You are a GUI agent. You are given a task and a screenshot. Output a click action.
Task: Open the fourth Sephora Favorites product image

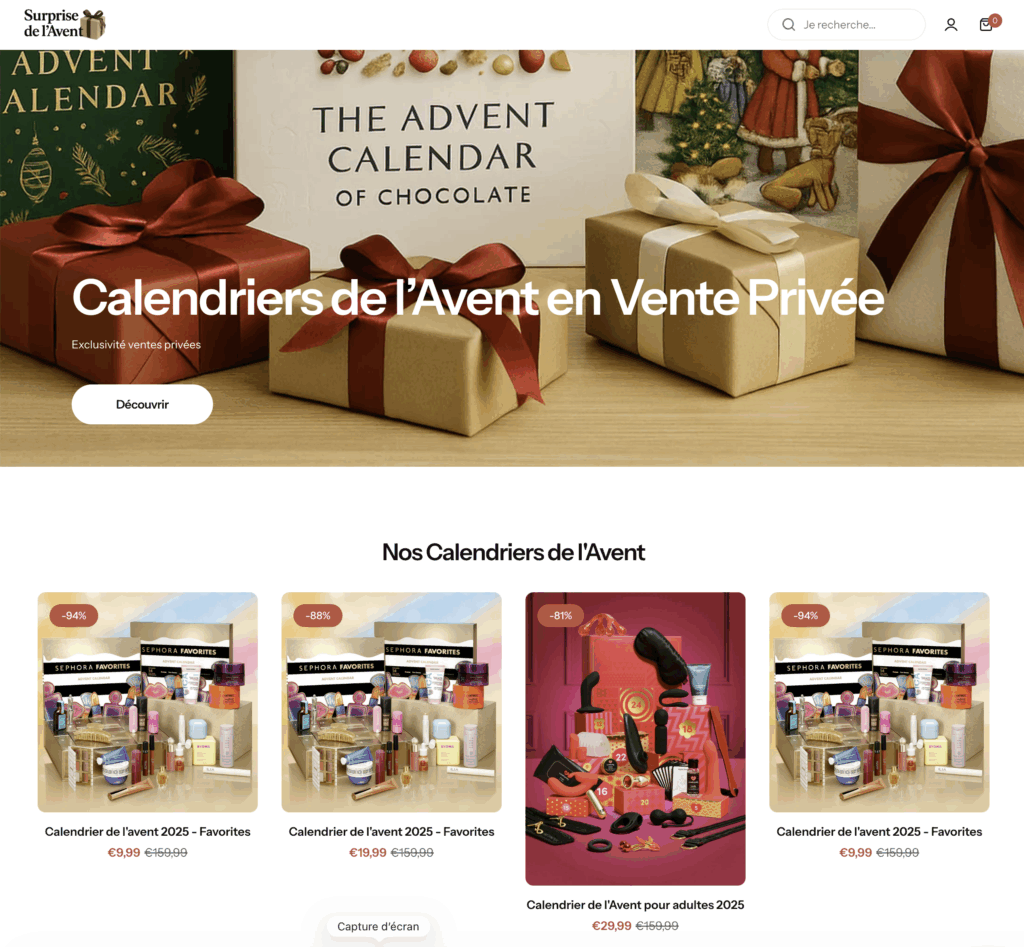[x=879, y=702]
